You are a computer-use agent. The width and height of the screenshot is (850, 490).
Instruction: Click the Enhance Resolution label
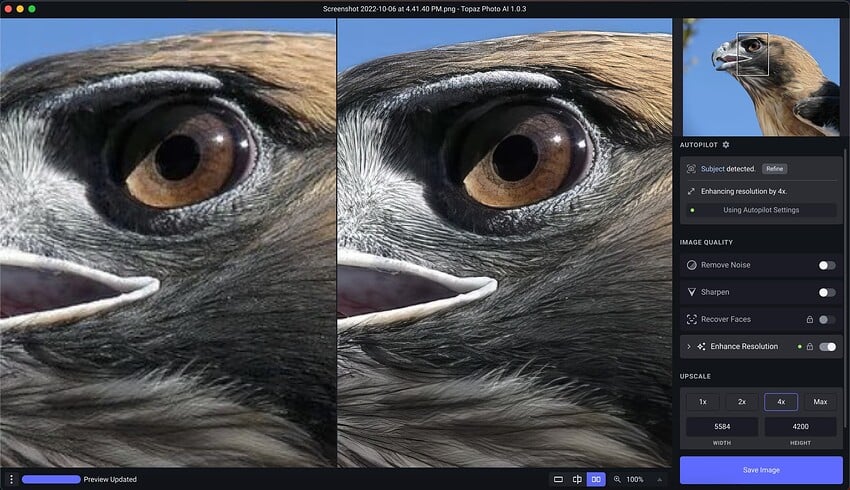pyautogui.click(x=744, y=346)
